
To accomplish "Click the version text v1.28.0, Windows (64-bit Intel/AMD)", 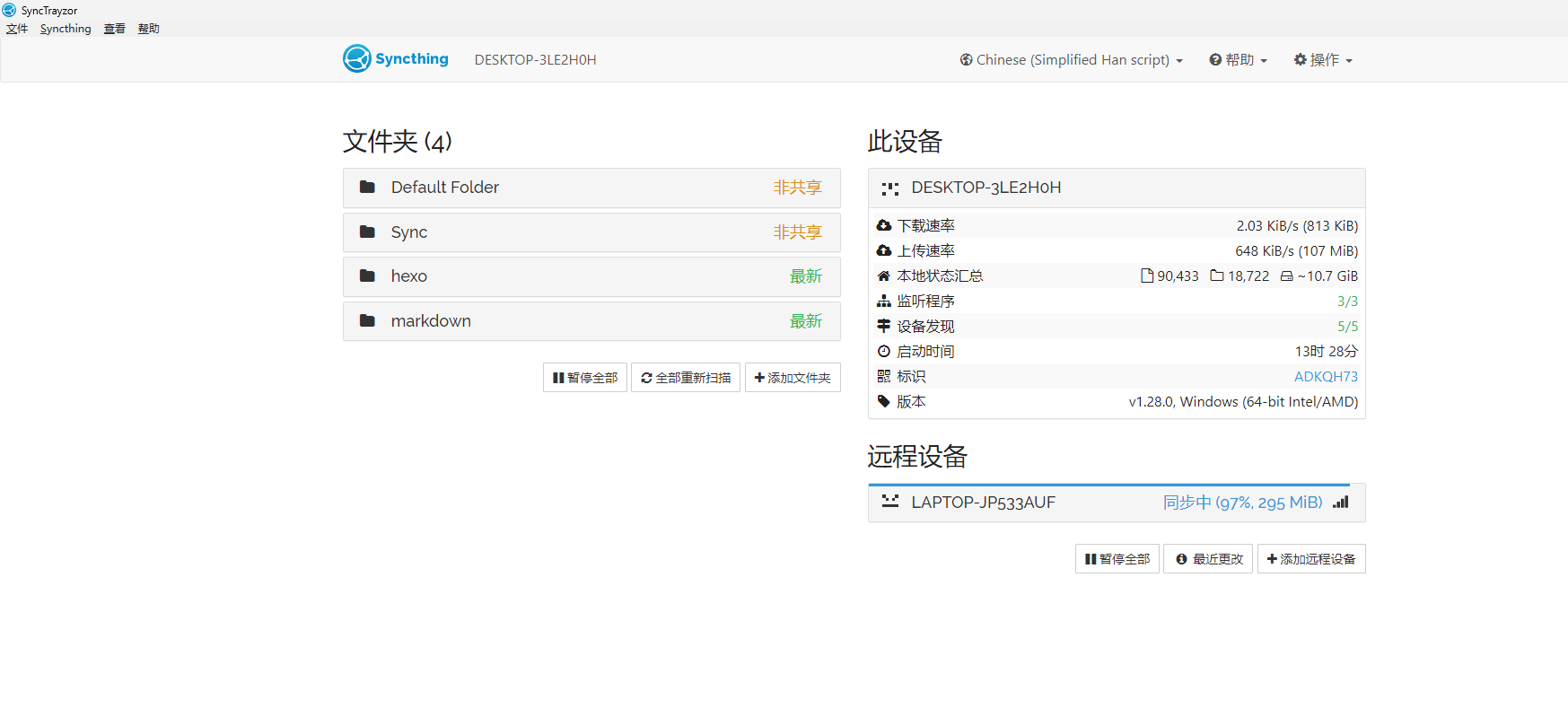I will pyautogui.click(x=1243, y=402).
